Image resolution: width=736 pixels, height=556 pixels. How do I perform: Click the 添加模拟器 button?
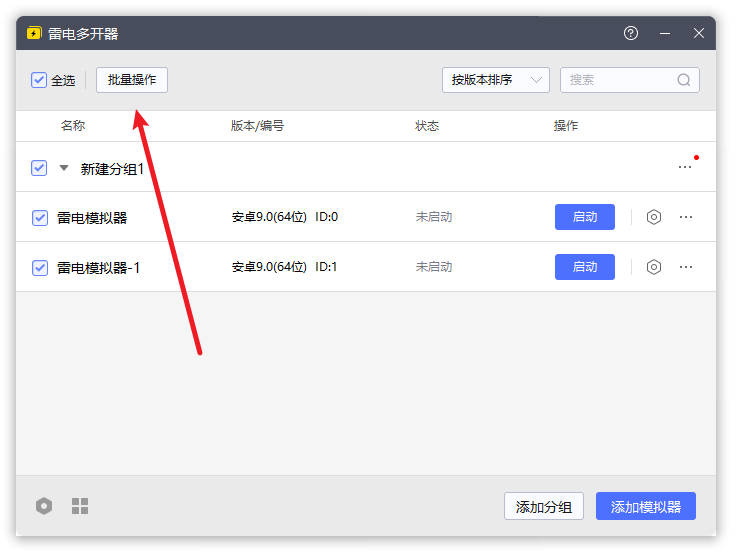pyautogui.click(x=646, y=507)
